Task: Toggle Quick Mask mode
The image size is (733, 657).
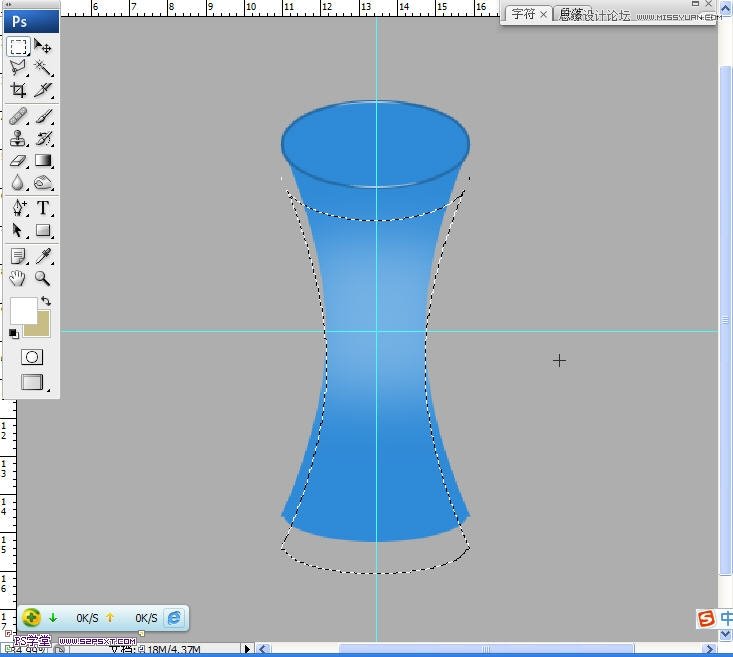Action: click(x=32, y=357)
